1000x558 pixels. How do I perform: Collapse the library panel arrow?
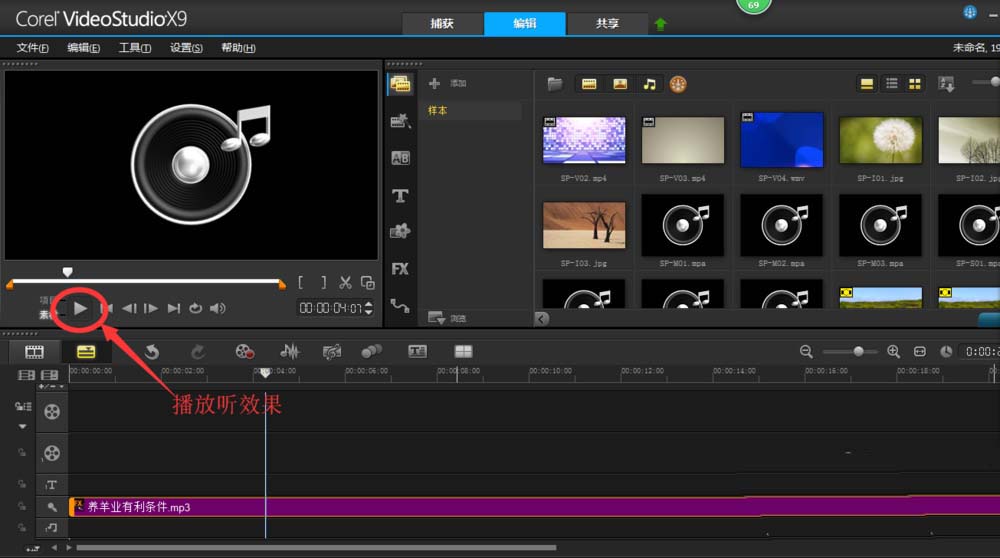point(541,319)
